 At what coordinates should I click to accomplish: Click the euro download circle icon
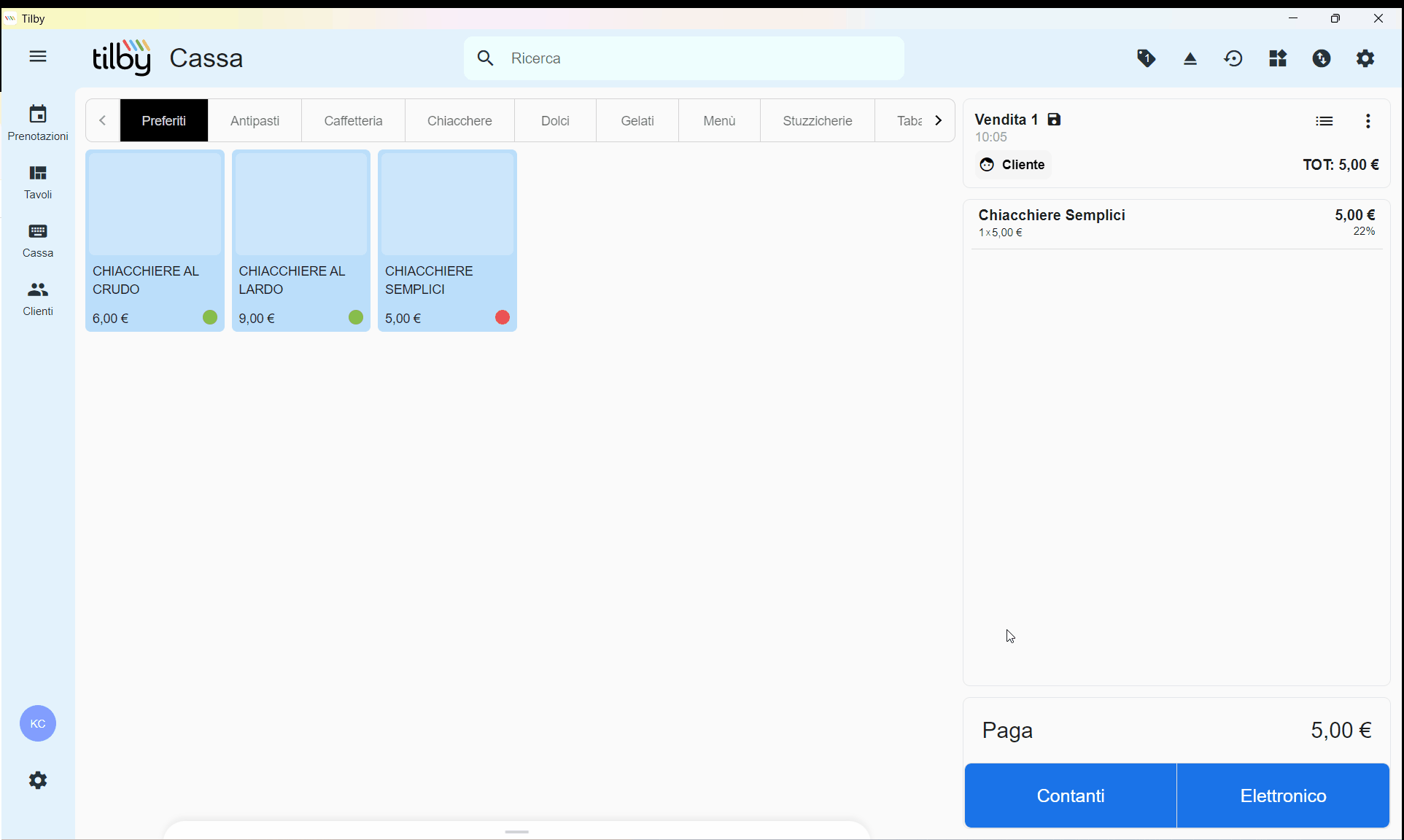(1322, 58)
